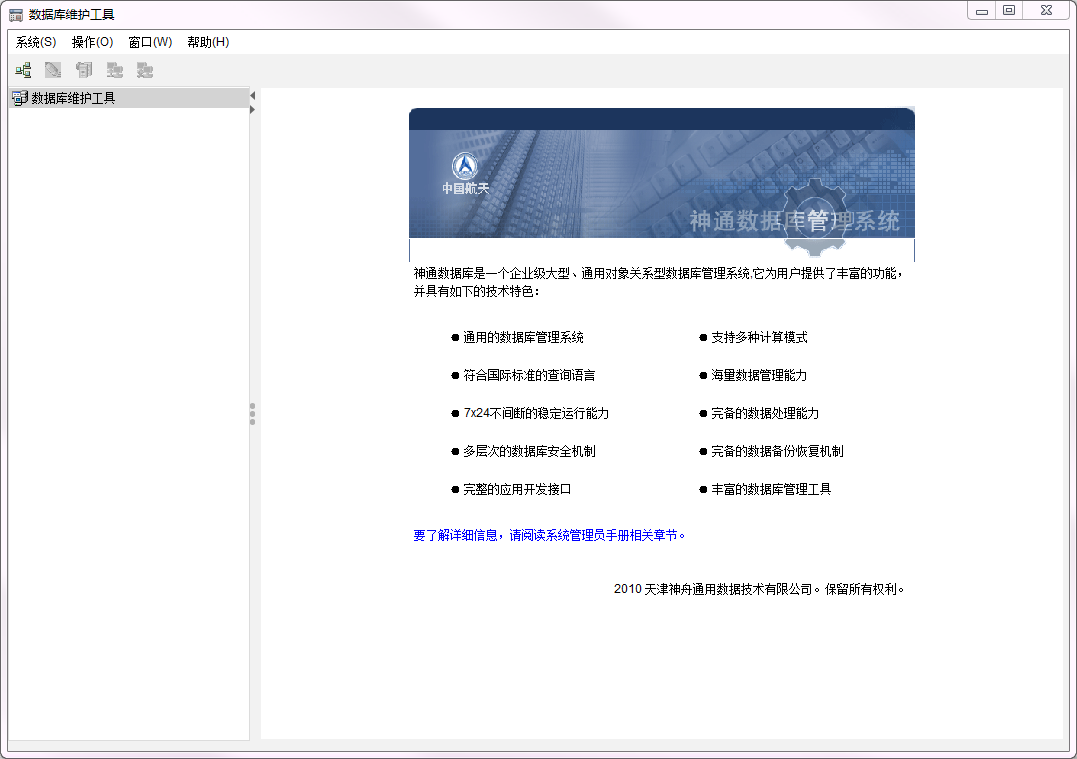Minimize the 数据库维护工具 window
This screenshot has height=759, width=1077.
coord(982,10)
